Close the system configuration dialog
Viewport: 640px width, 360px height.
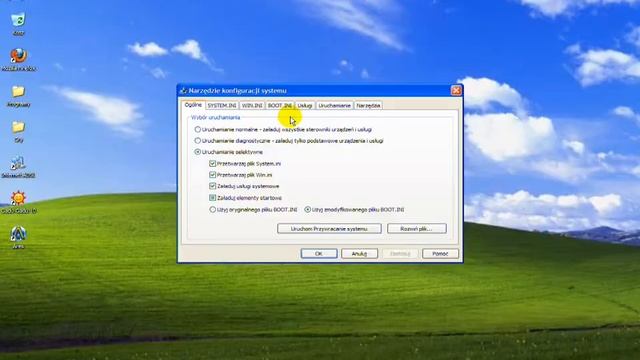click(x=456, y=91)
